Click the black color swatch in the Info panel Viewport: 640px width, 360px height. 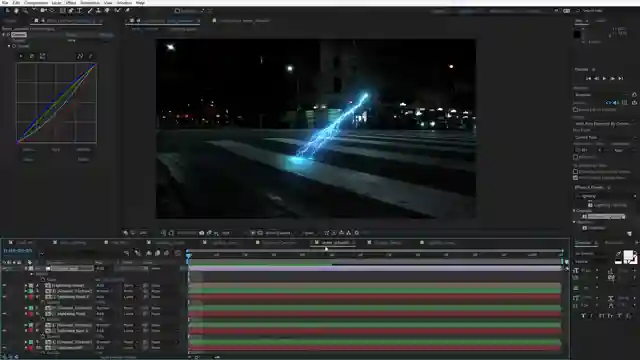coord(577,34)
